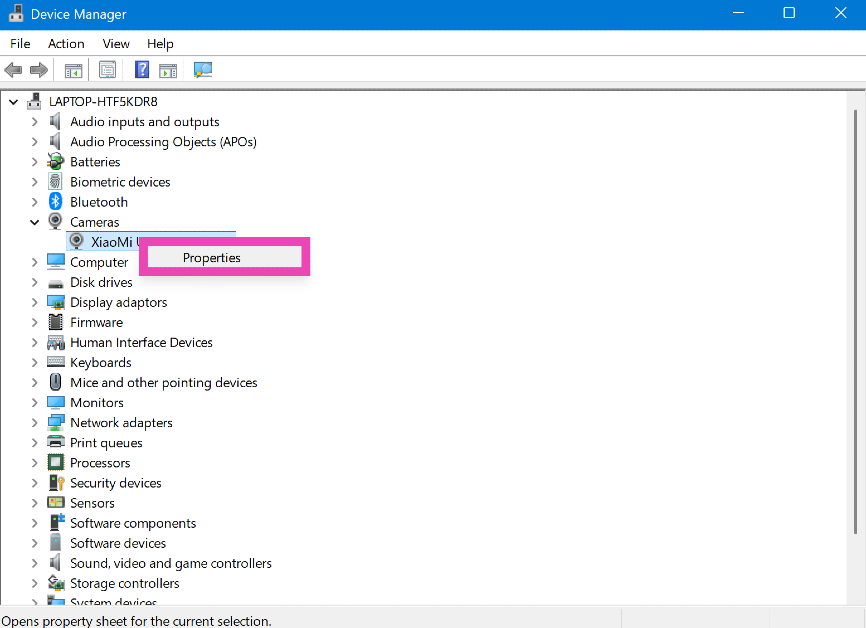Expand the Network adapters category
Image resolution: width=866 pixels, height=628 pixels.
pos(35,423)
